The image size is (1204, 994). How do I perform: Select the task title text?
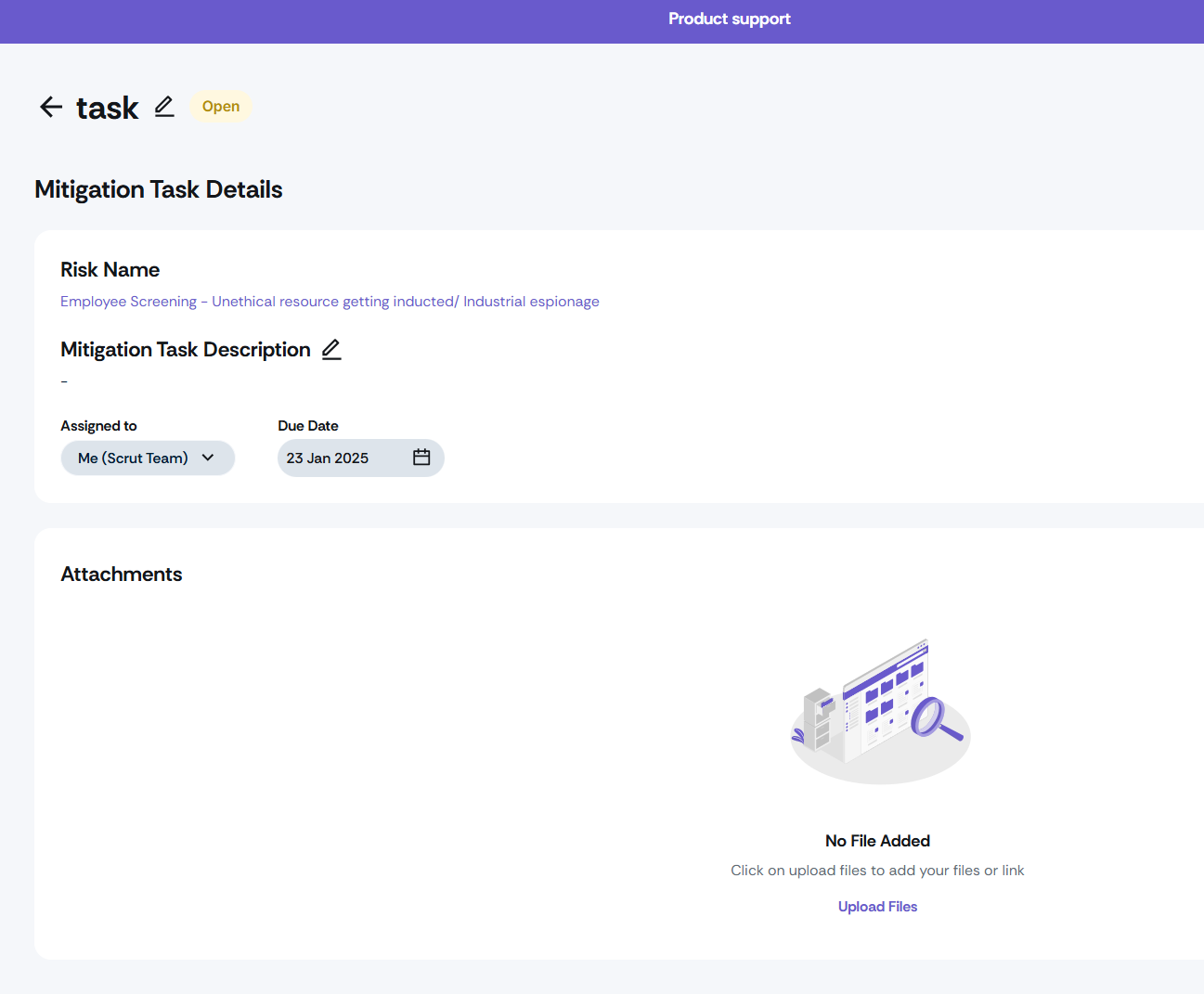click(108, 108)
